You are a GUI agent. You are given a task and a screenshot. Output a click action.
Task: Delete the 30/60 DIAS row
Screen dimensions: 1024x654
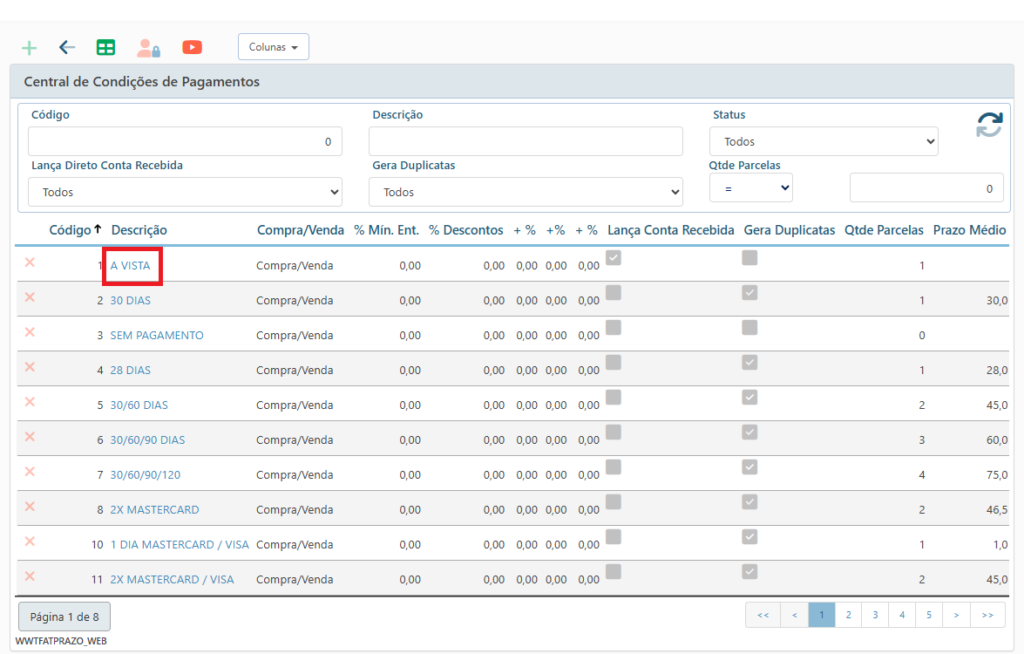(x=30, y=402)
